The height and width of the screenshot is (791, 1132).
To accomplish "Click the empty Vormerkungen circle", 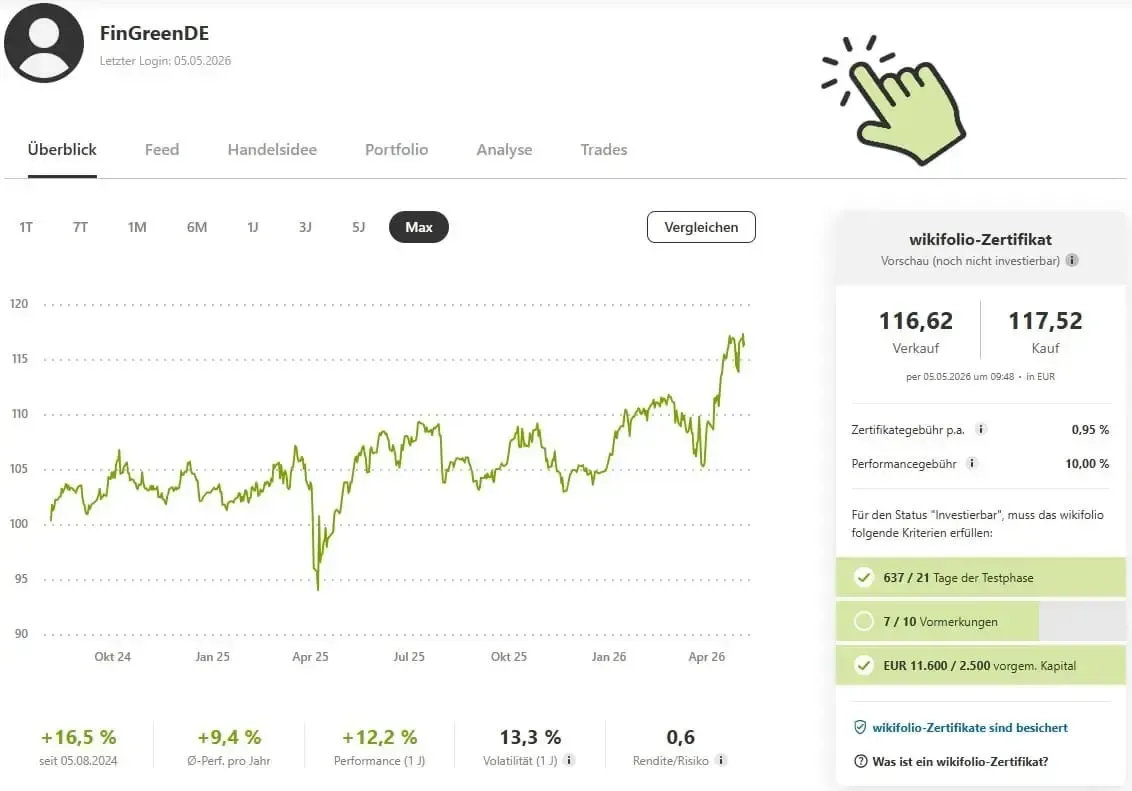I will click(x=863, y=621).
